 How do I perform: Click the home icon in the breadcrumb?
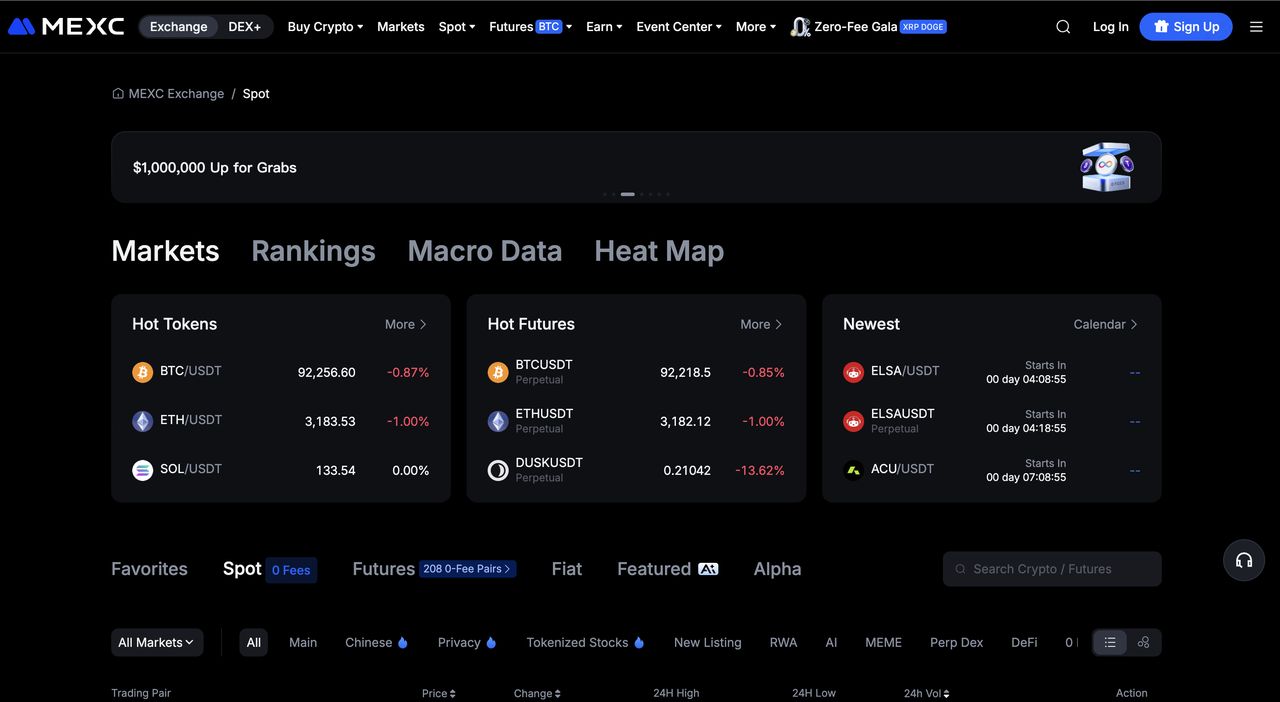[118, 93]
